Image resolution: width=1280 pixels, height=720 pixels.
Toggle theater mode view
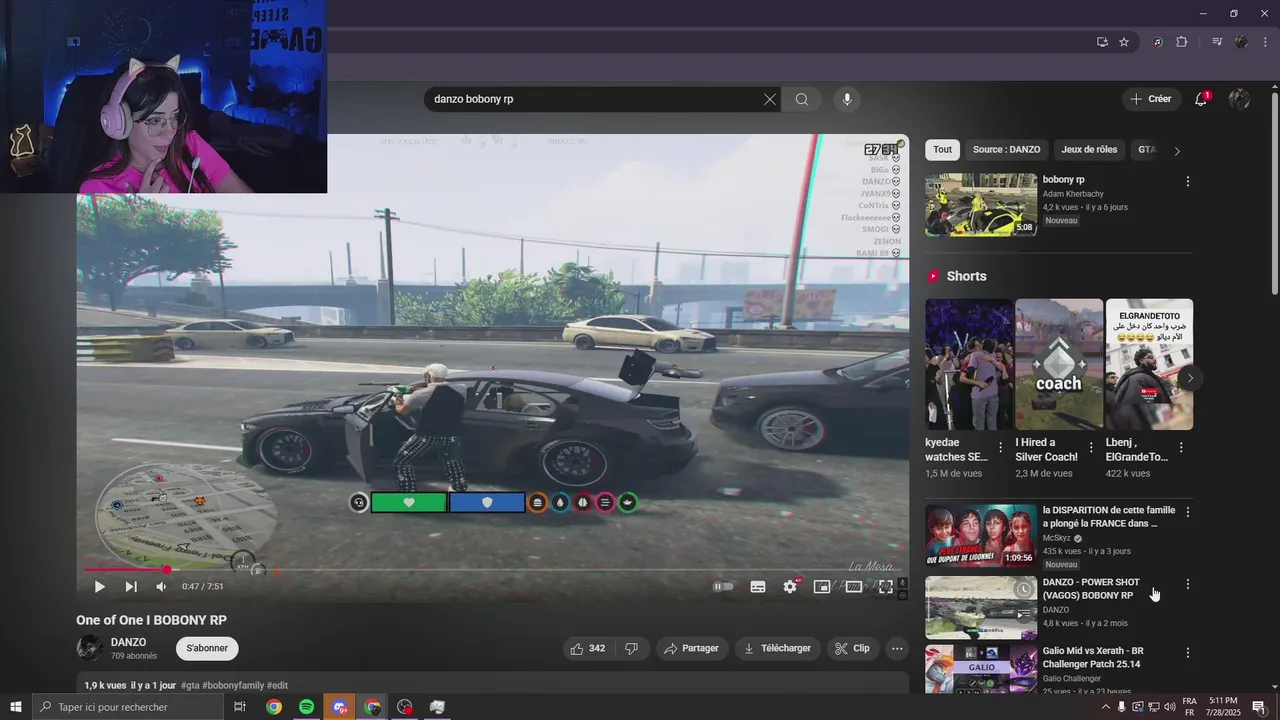[854, 587]
